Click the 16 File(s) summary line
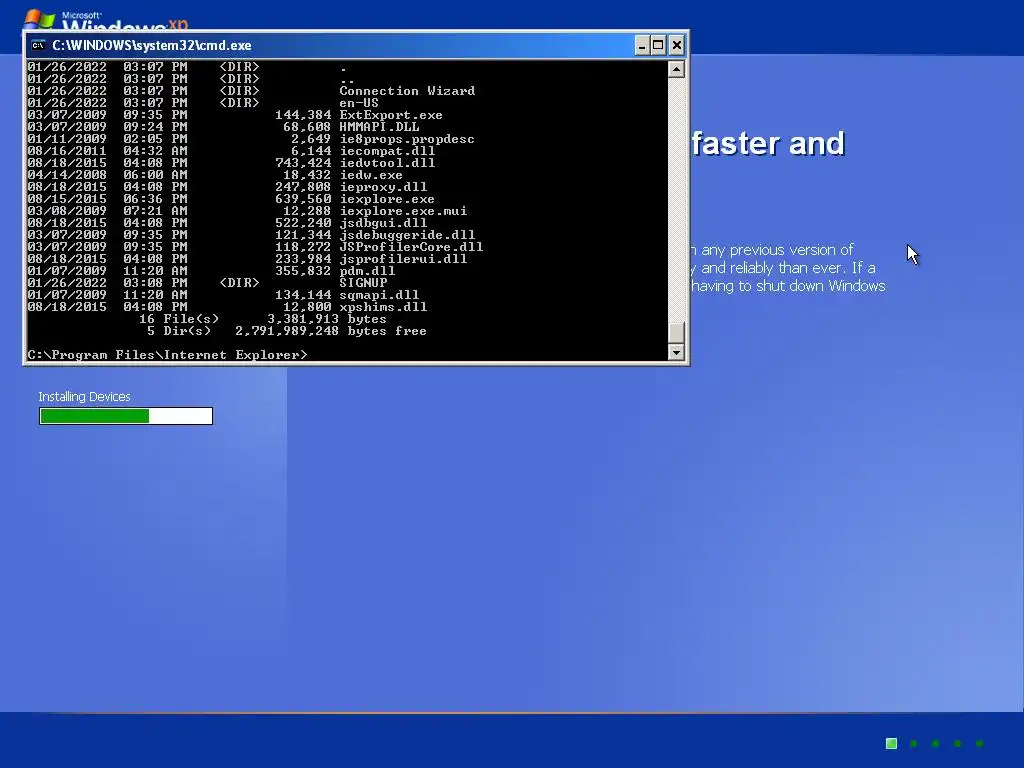 (263, 319)
